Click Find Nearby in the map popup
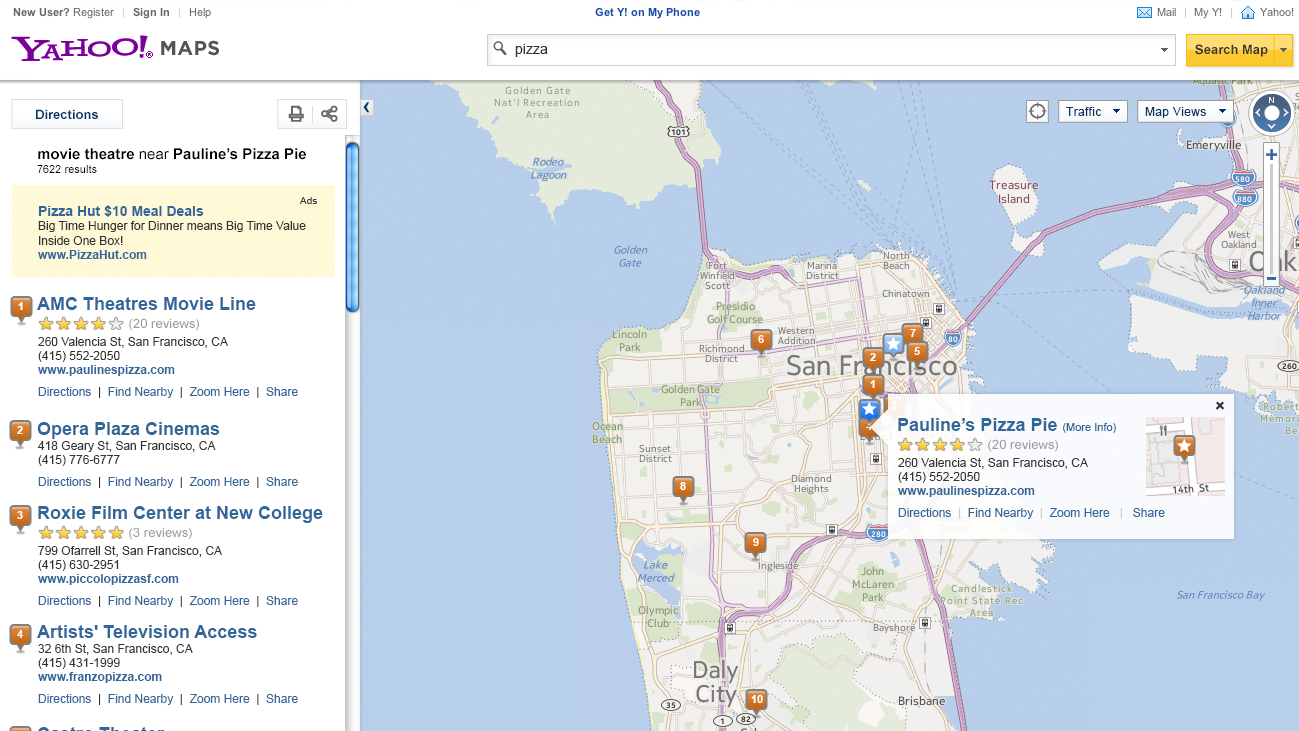This screenshot has height=731, width=1299. (1000, 513)
